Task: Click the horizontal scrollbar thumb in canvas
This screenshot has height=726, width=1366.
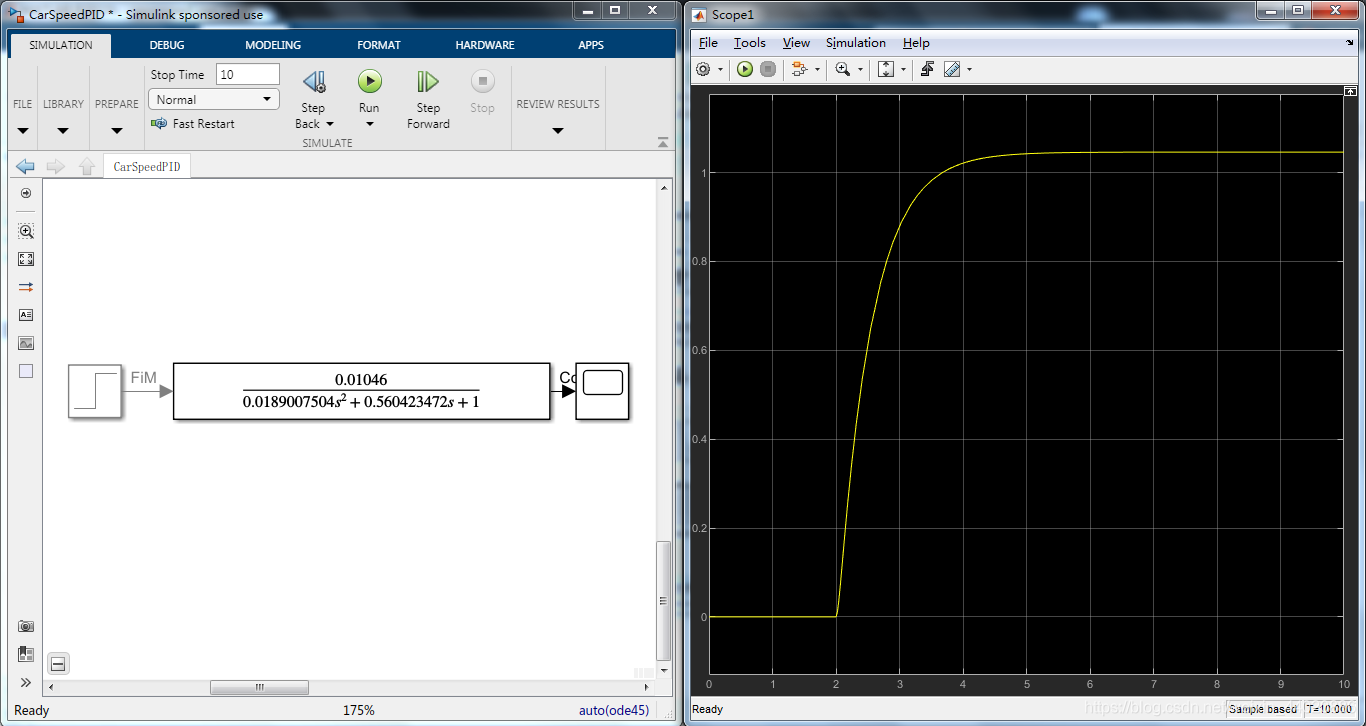Action: tap(259, 688)
